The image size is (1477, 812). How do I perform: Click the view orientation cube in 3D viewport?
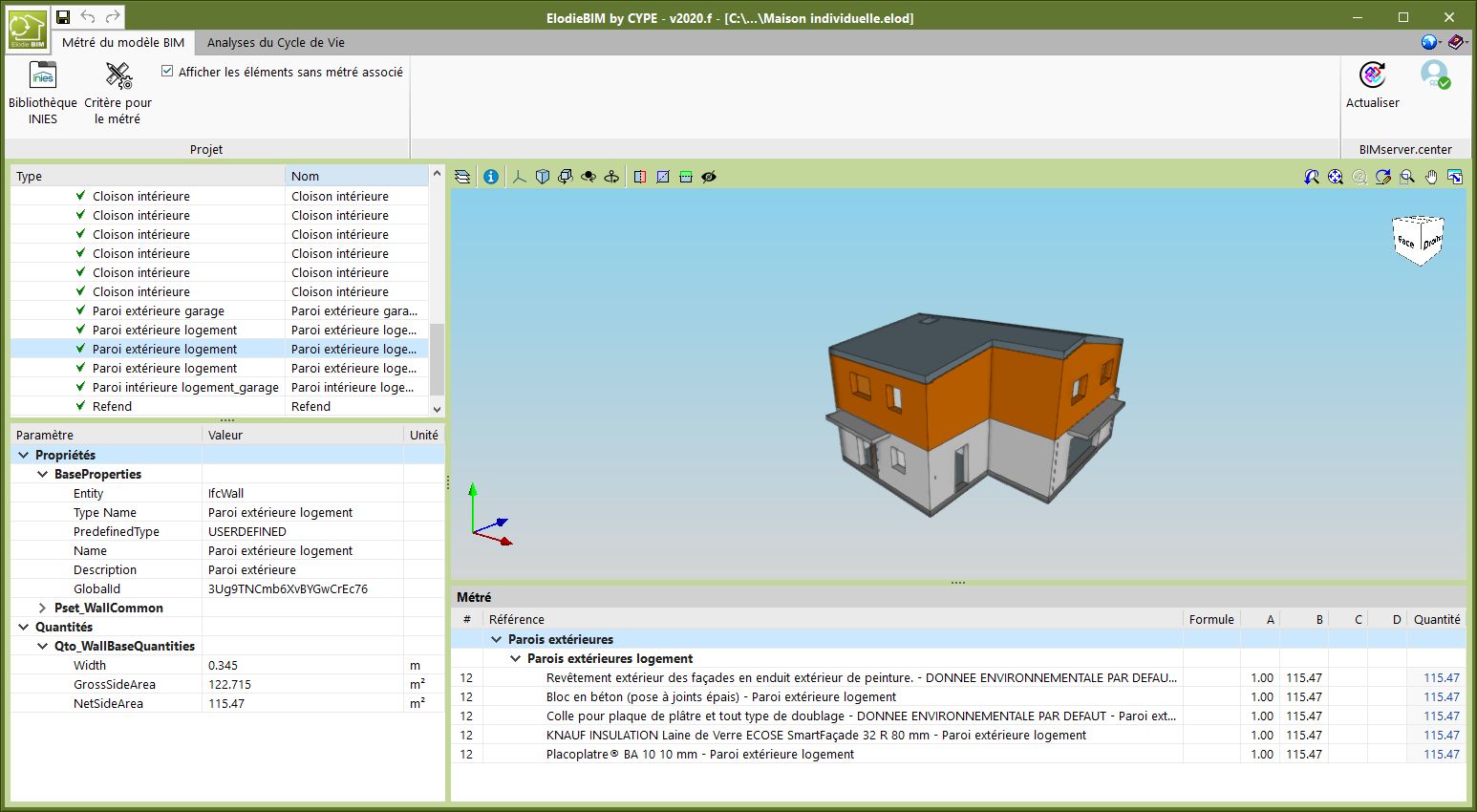(1418, 240)
